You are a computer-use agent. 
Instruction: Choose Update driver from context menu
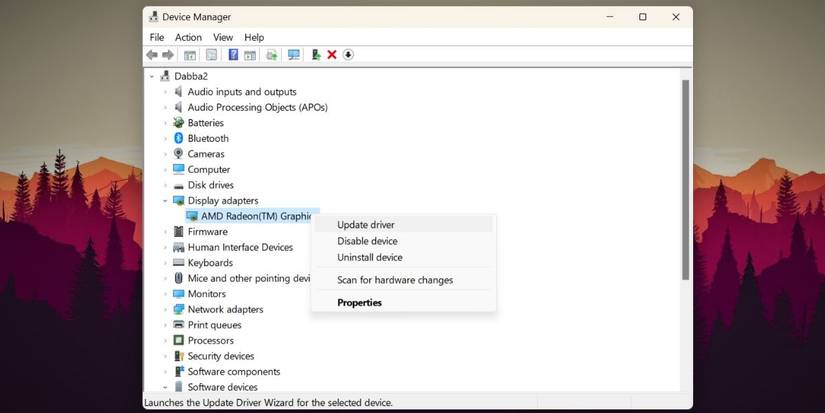point(403,225)
